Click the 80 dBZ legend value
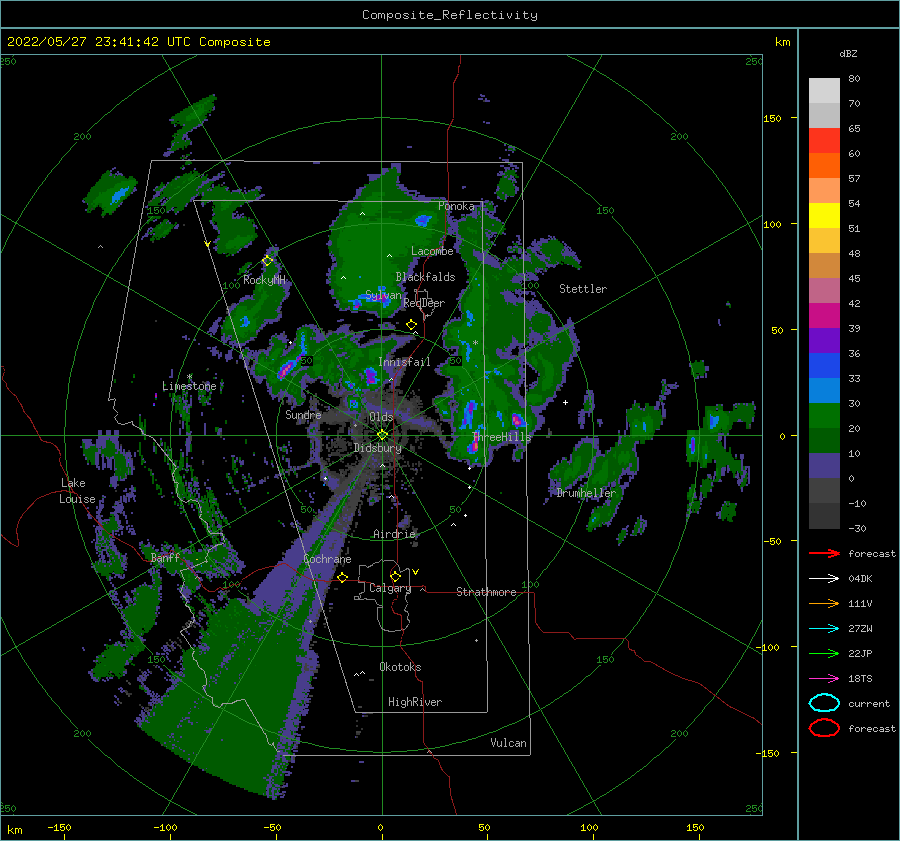 pyautogui.click(x=854, y=79)
